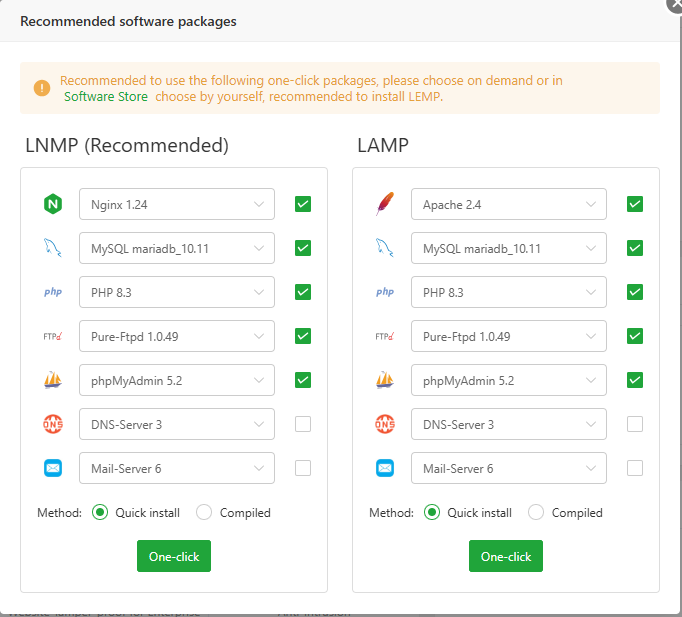Open Apache 2.4 version dropdown
This screenshot has width=682, height=617.
coord(509,204)
